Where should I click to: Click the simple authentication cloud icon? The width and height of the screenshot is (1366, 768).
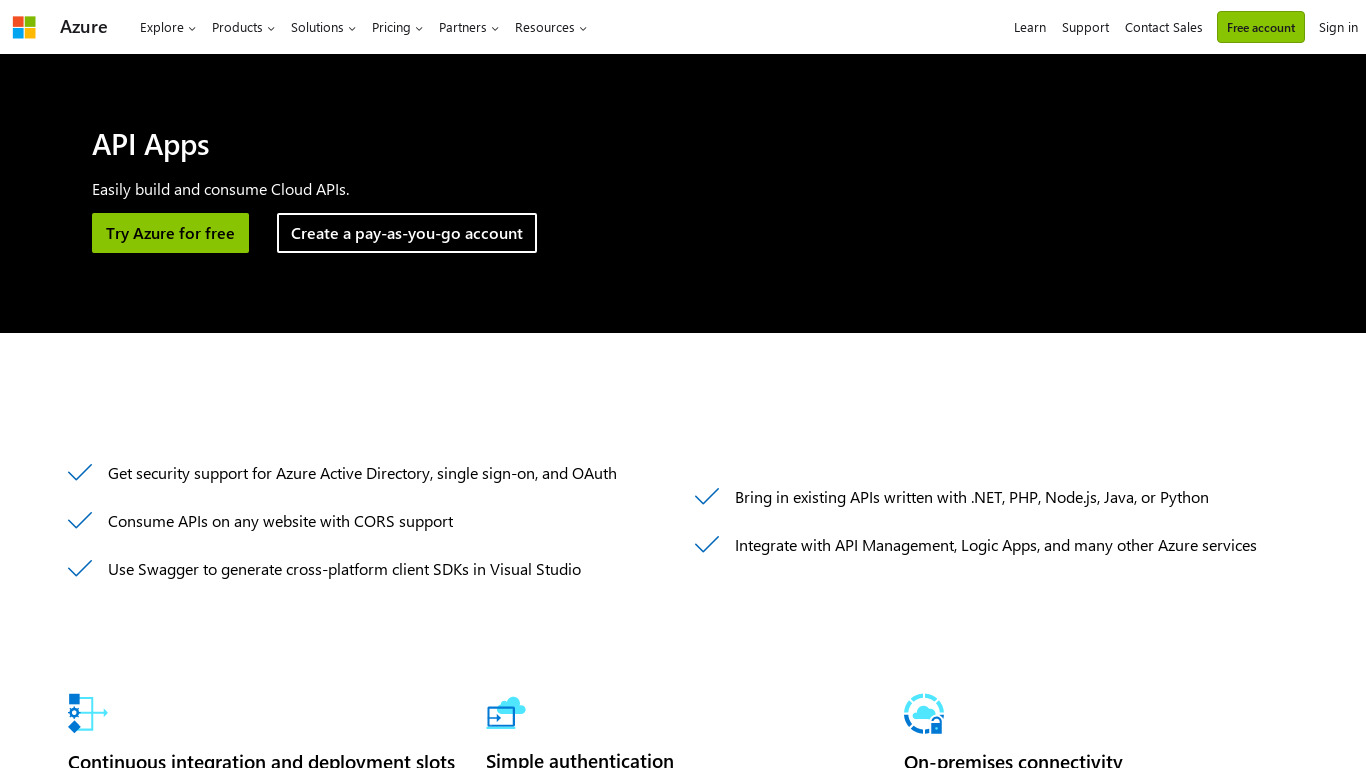click(x=506, y=713)
